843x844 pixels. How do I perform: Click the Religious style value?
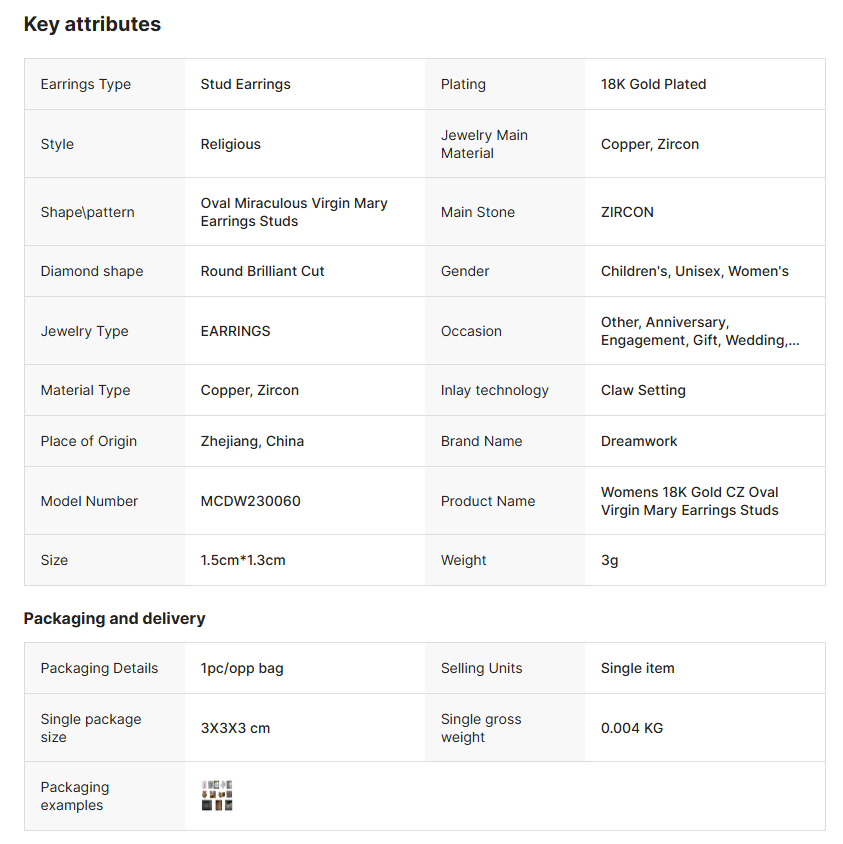230,144
